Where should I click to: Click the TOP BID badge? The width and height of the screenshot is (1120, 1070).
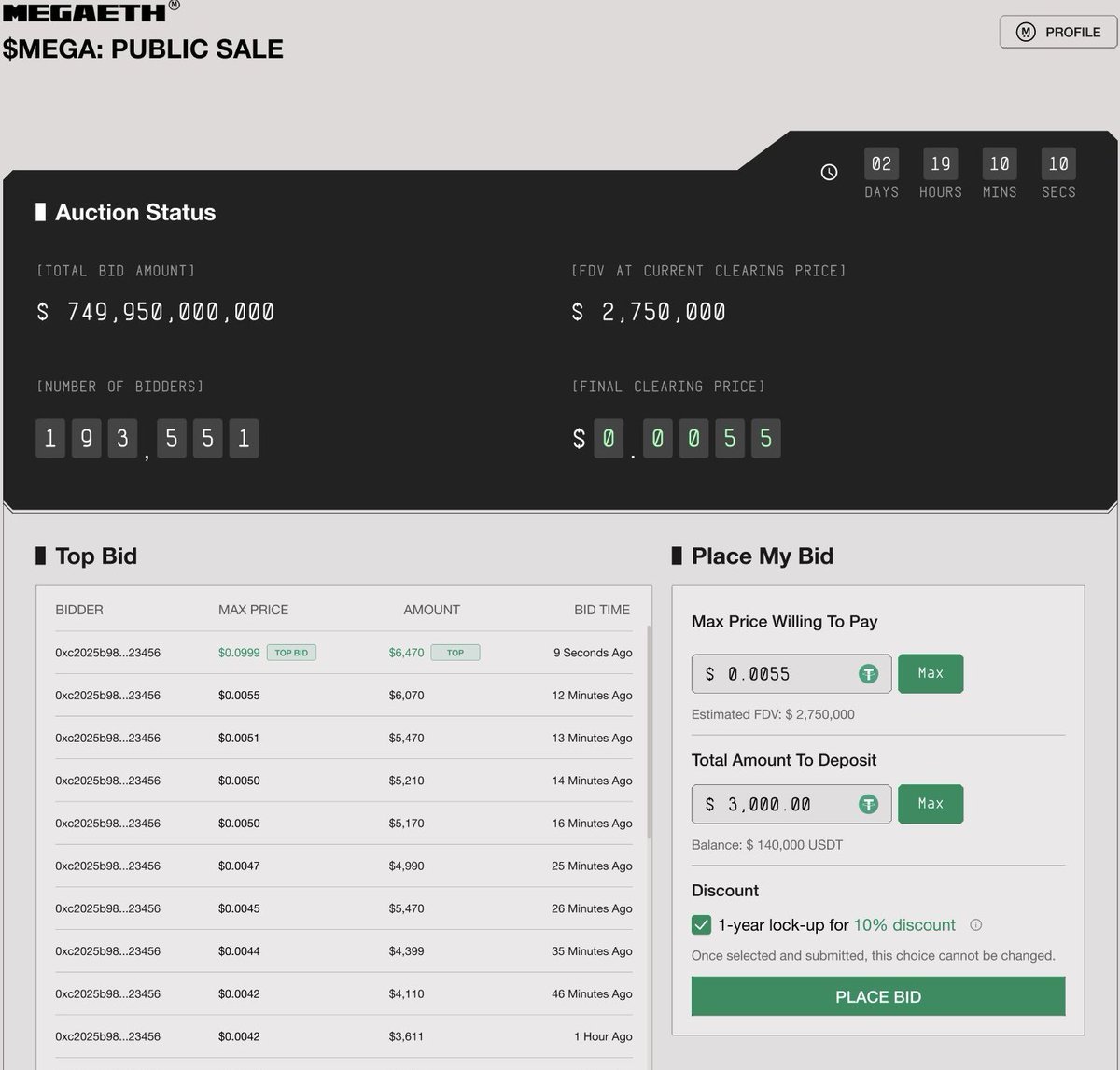point(291,653)
